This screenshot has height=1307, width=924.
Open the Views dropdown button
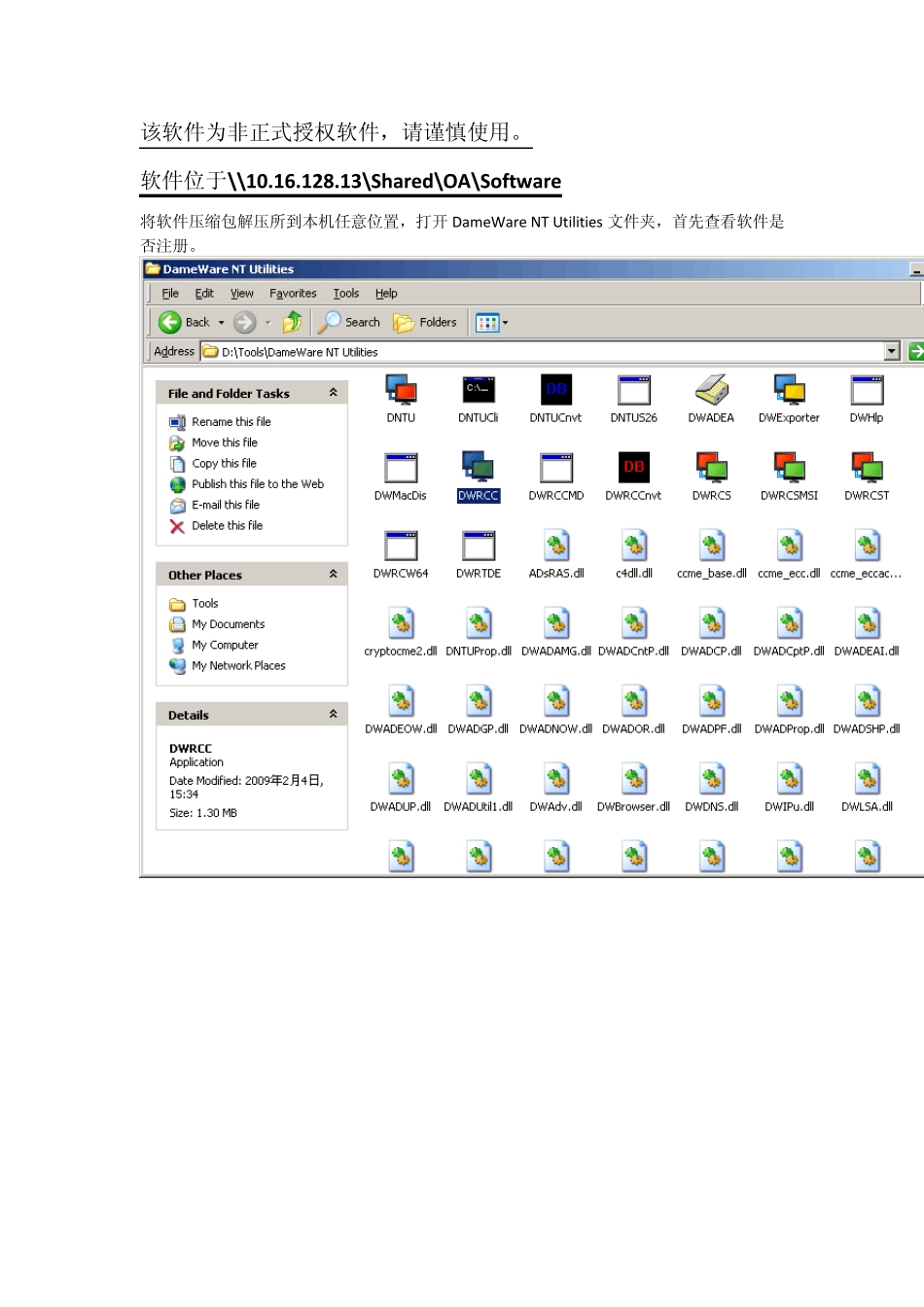492,322
